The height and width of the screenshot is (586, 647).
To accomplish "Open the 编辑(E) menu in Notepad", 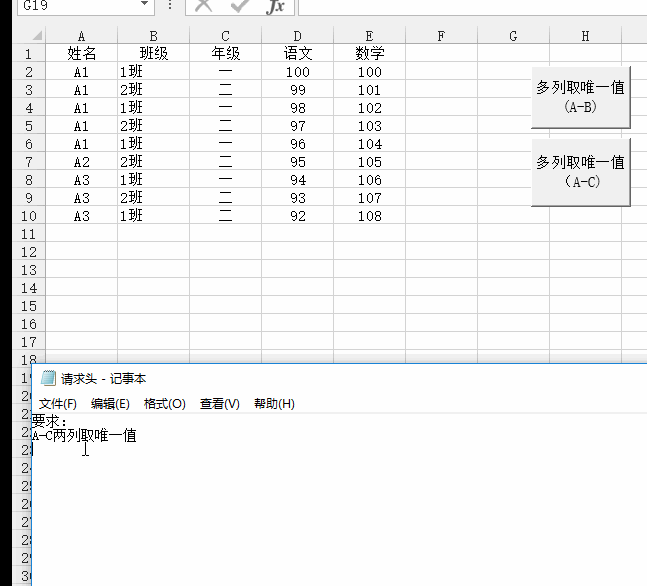I will pyautogui.click(x=110, y=404).
